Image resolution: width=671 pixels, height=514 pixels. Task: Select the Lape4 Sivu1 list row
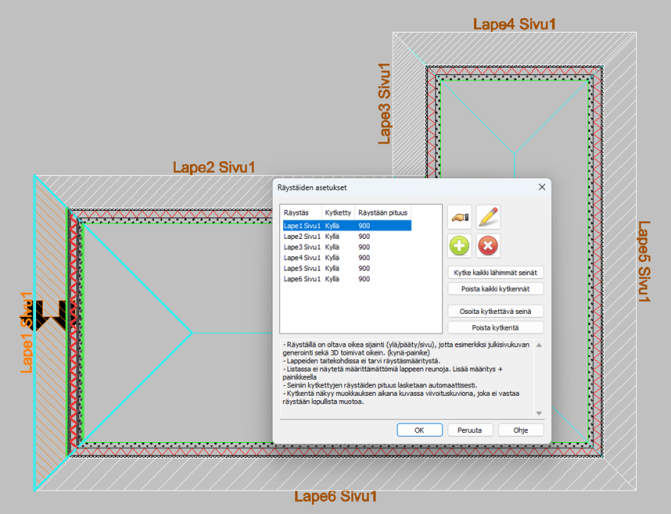pyautogui.click(x=346, y=258)
